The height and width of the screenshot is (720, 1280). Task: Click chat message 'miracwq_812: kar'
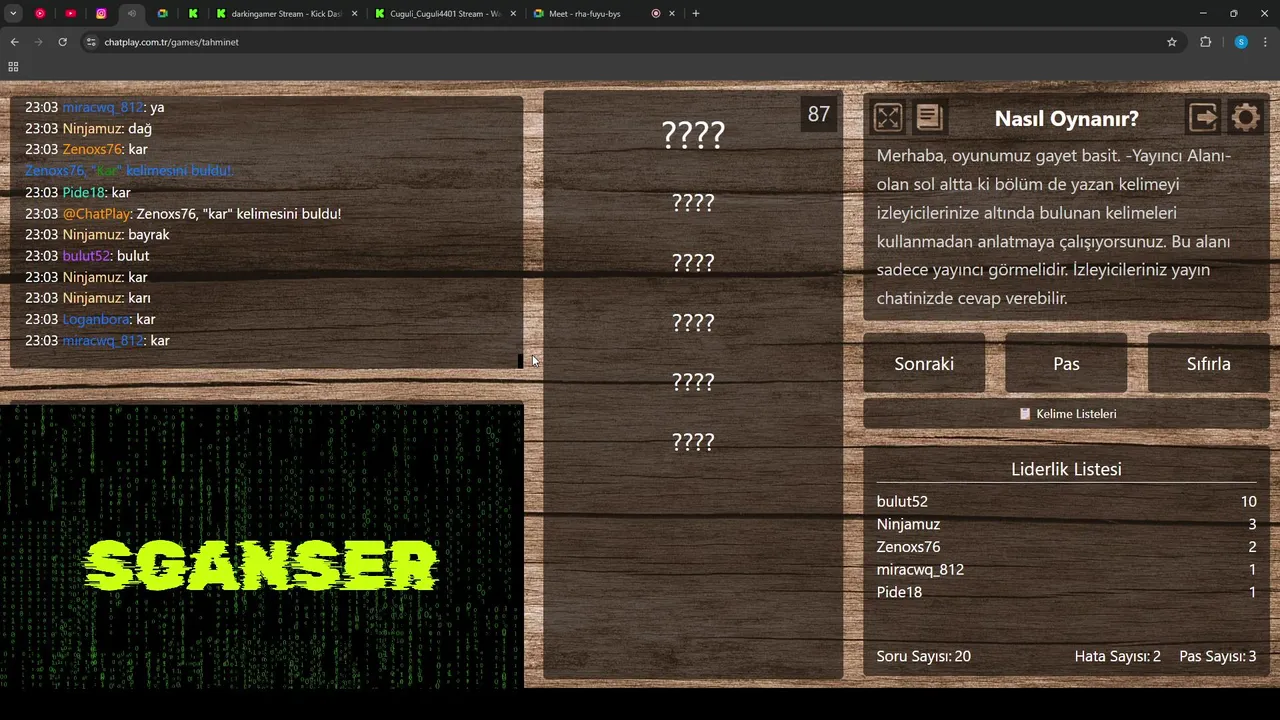[97, 340]
